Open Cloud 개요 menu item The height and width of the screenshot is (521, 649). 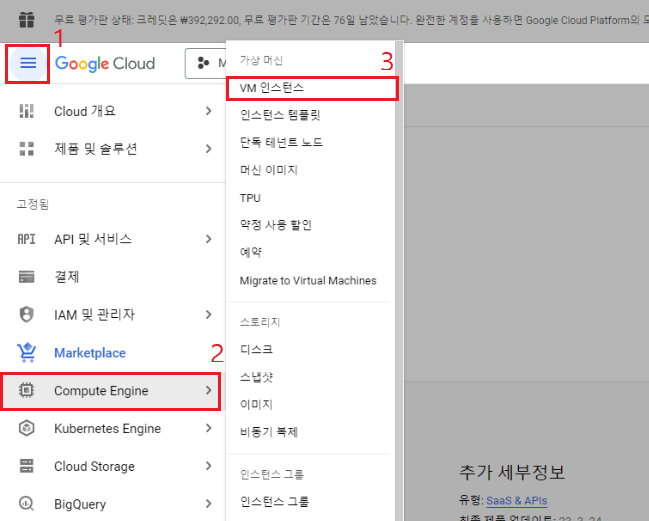(x=112, y=111)
